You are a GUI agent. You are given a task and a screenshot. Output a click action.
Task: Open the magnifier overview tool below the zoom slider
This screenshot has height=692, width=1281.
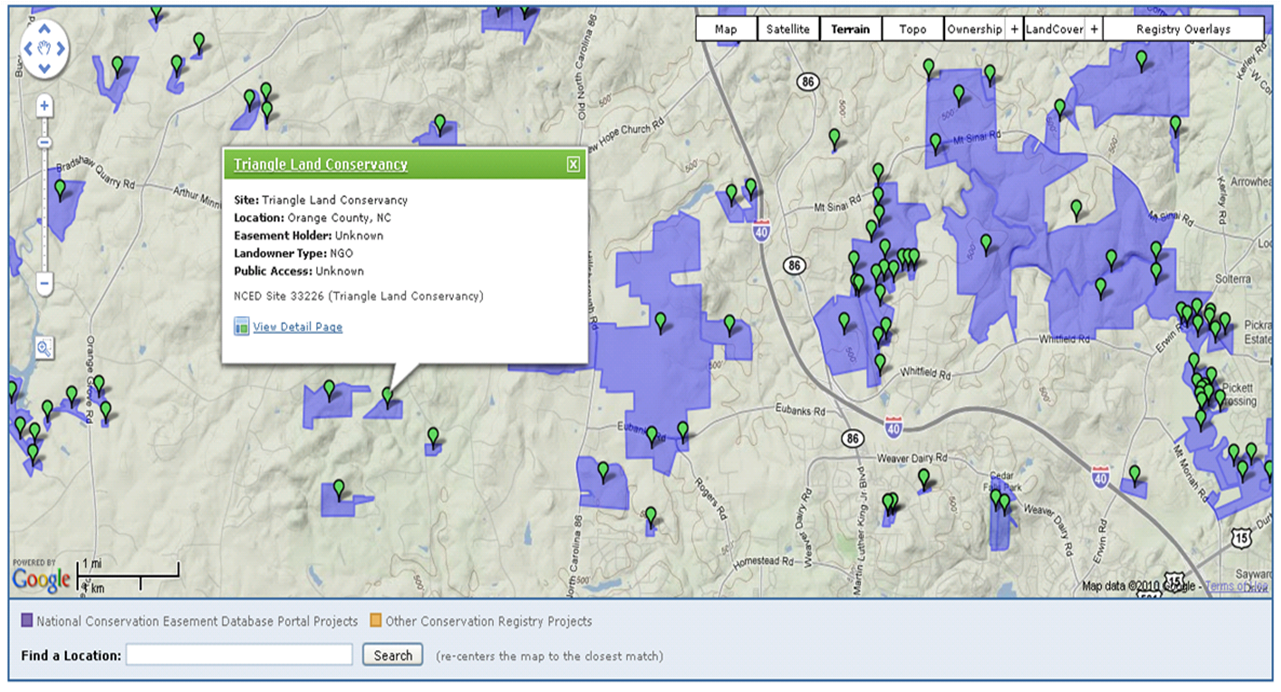pyautogui.click(x=42, y=350)
